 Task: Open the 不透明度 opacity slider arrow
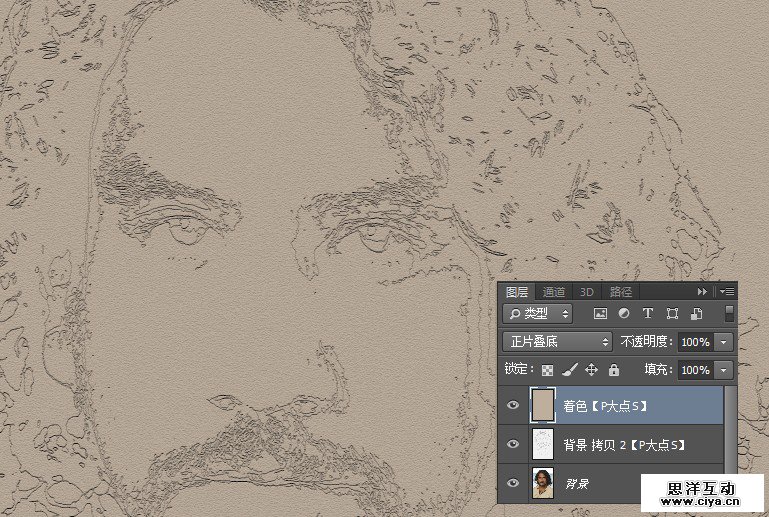pyautogui.click(x=724, y=342)
